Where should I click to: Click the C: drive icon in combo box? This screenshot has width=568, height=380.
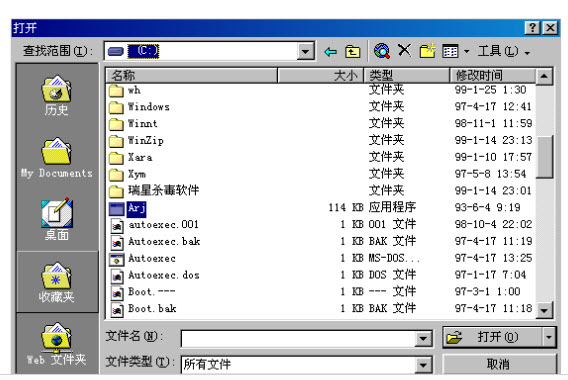[116, 51]
